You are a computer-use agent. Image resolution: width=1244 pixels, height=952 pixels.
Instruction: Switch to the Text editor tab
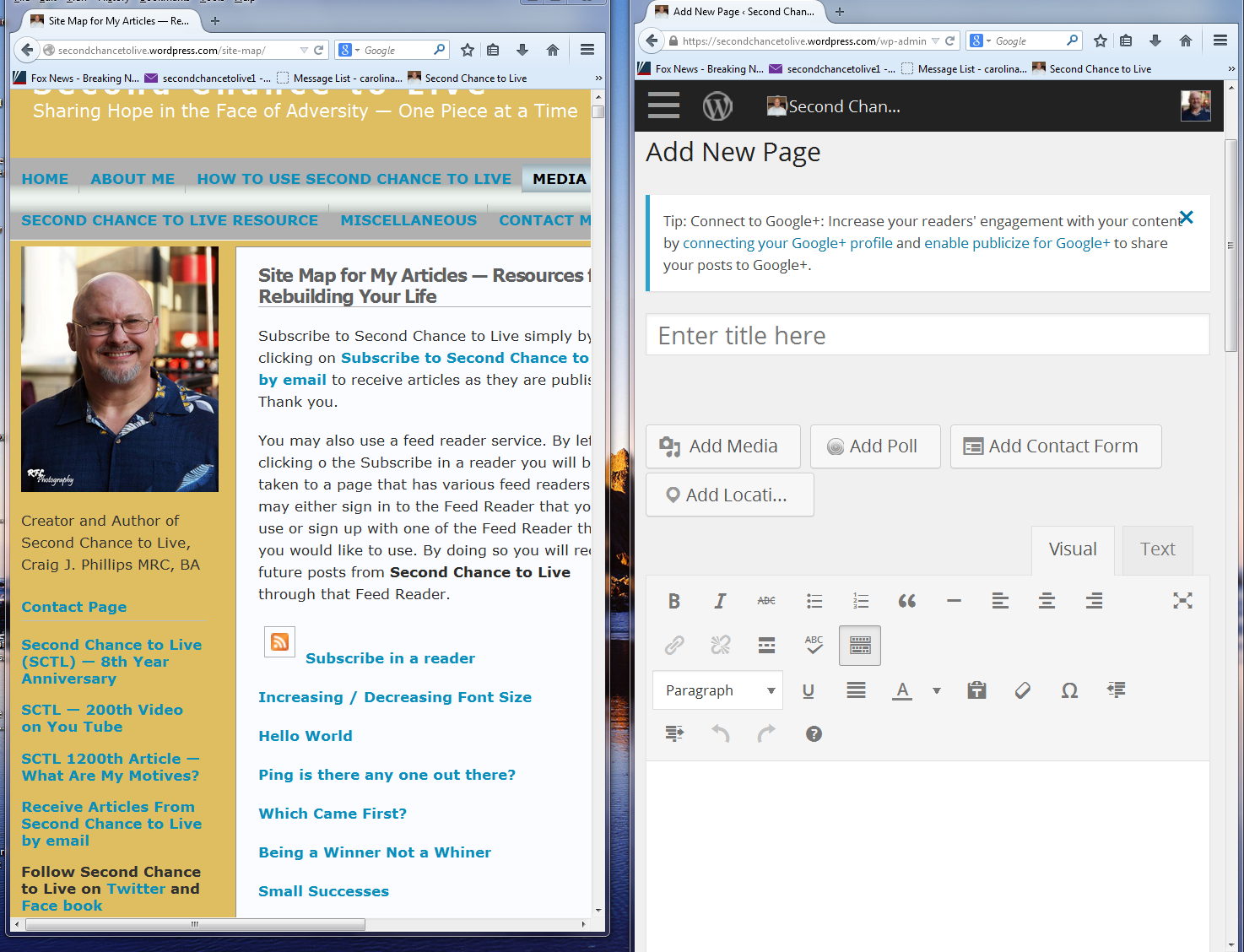[1157, 549]
